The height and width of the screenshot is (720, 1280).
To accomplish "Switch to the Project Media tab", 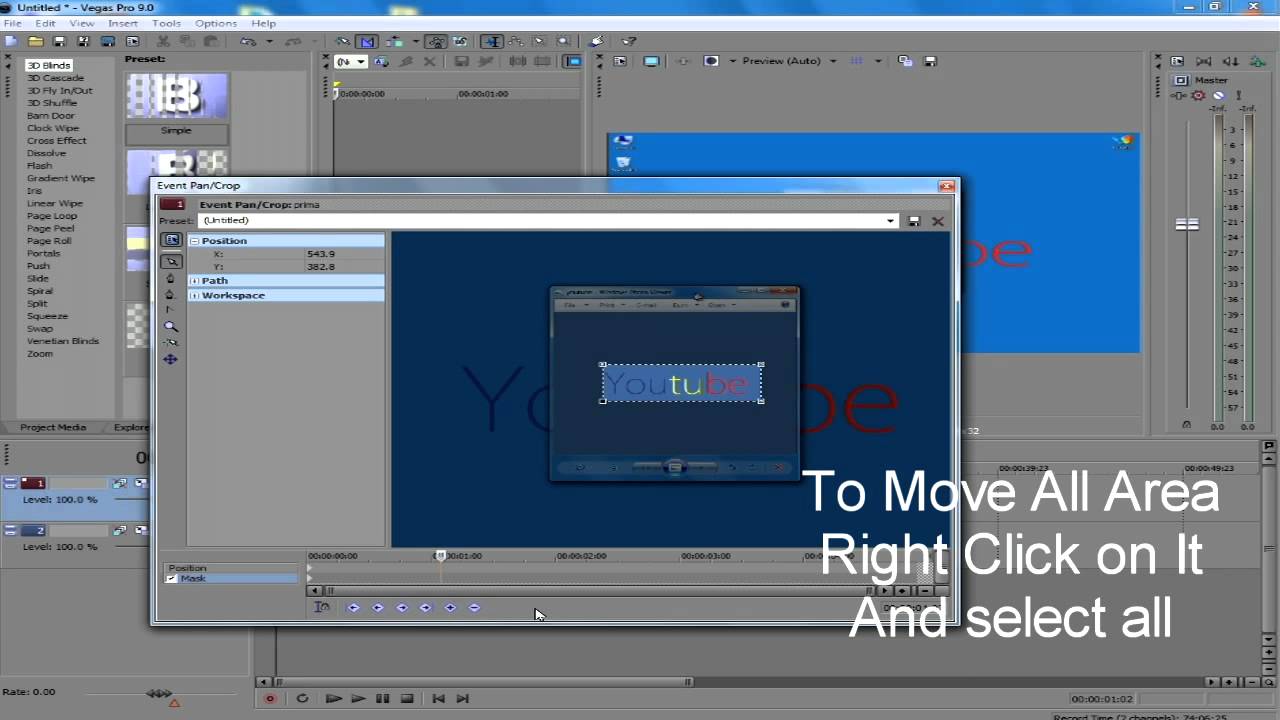I will pos(52,427).
